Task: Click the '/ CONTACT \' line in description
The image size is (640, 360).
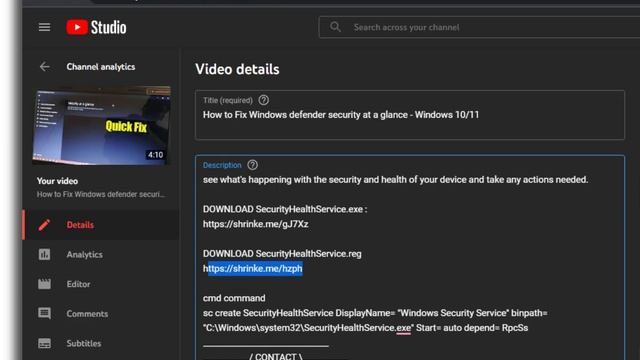Action: pyautogui.click(x=276, y=356)
